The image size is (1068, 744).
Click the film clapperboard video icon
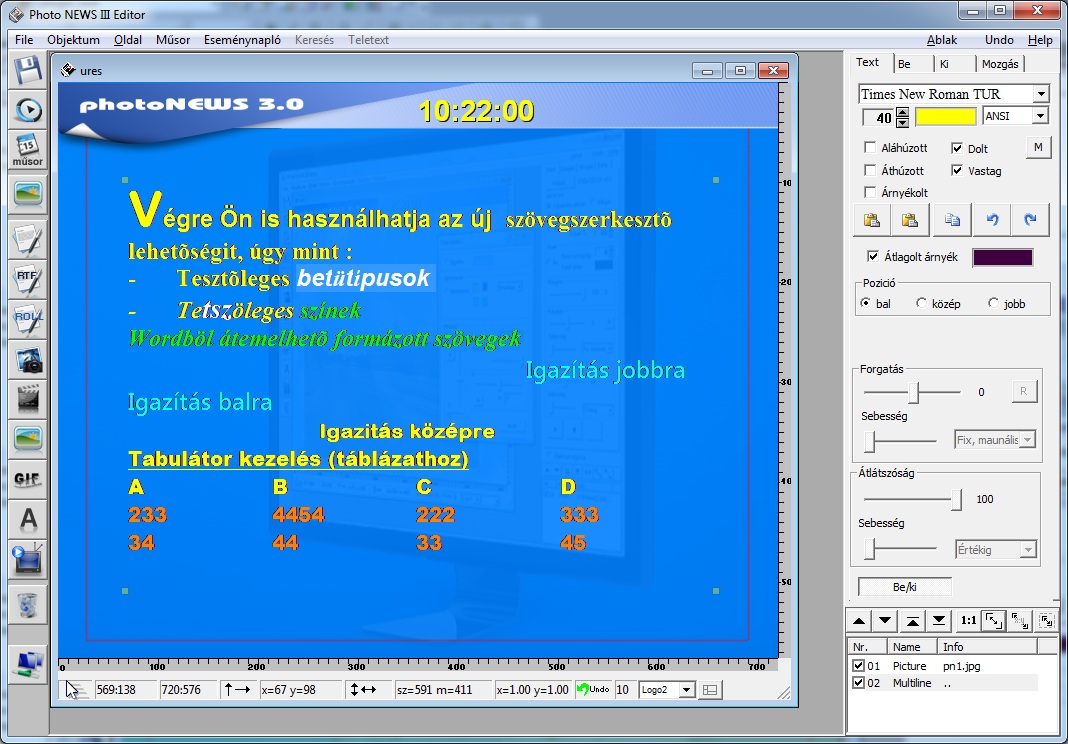(x=27, y=399)
